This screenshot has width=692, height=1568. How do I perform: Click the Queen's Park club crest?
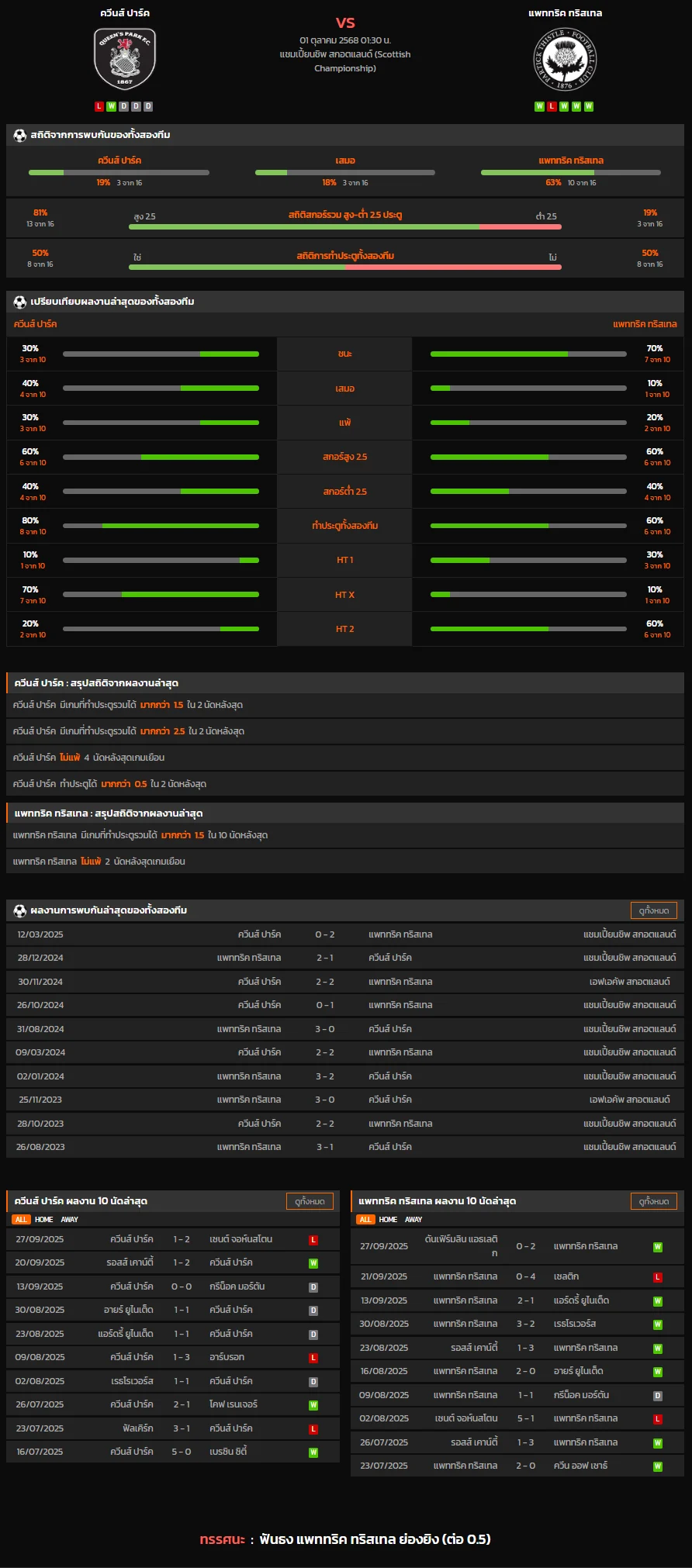point(125,59)
